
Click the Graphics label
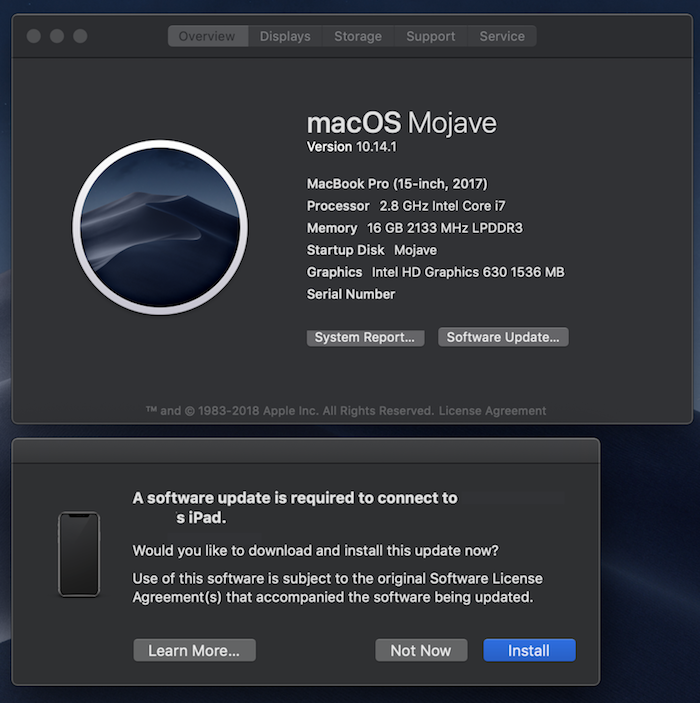pos(335,272)
